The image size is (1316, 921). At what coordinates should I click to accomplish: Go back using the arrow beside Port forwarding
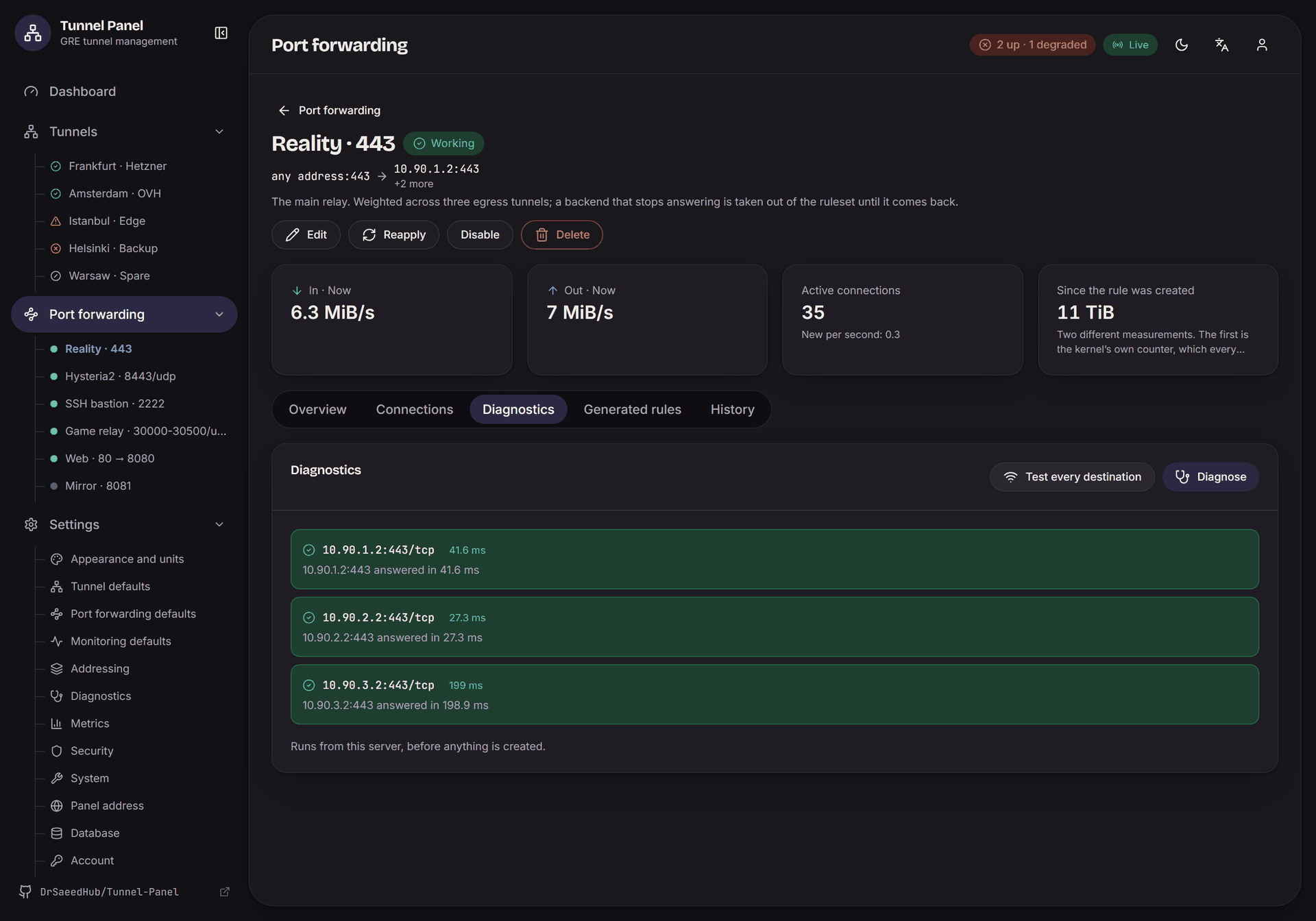tap(284, 110)
